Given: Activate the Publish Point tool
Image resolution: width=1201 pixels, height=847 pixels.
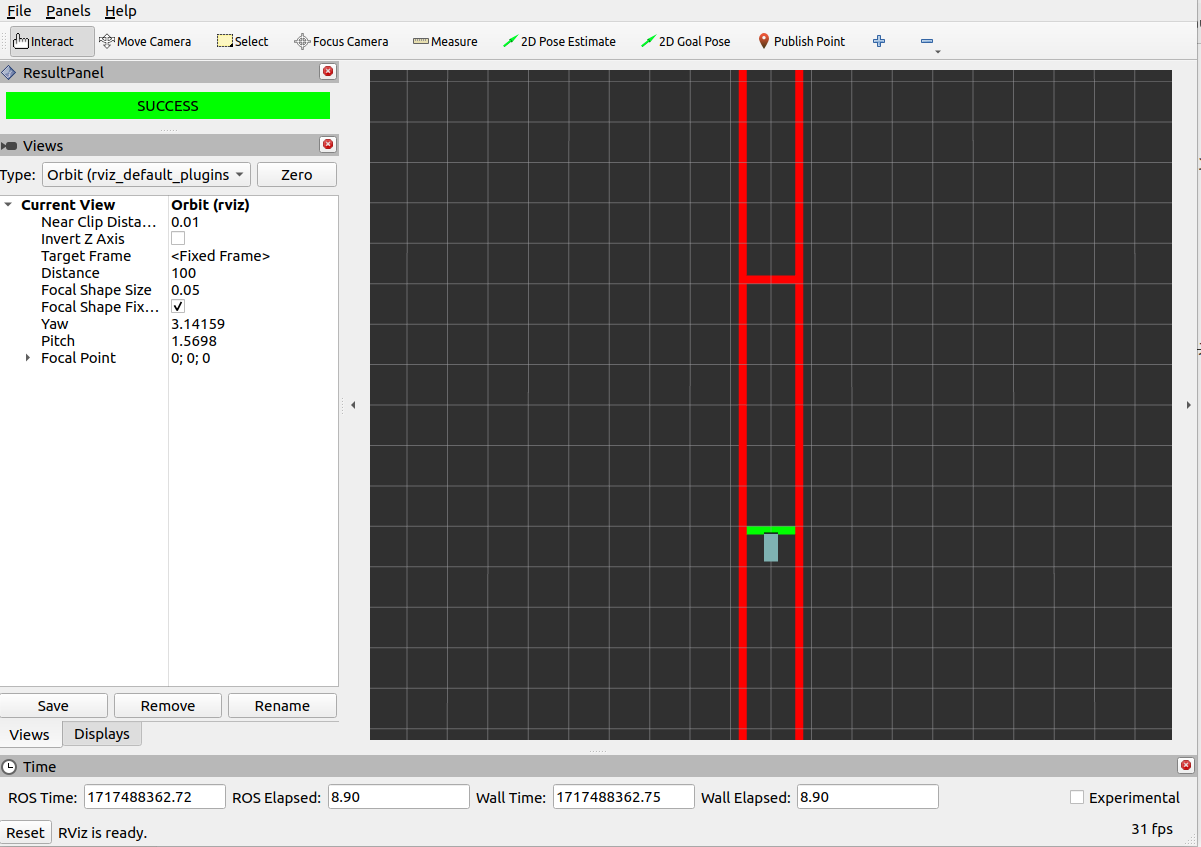Looking at the screenshot, I should tap(801, 41).
